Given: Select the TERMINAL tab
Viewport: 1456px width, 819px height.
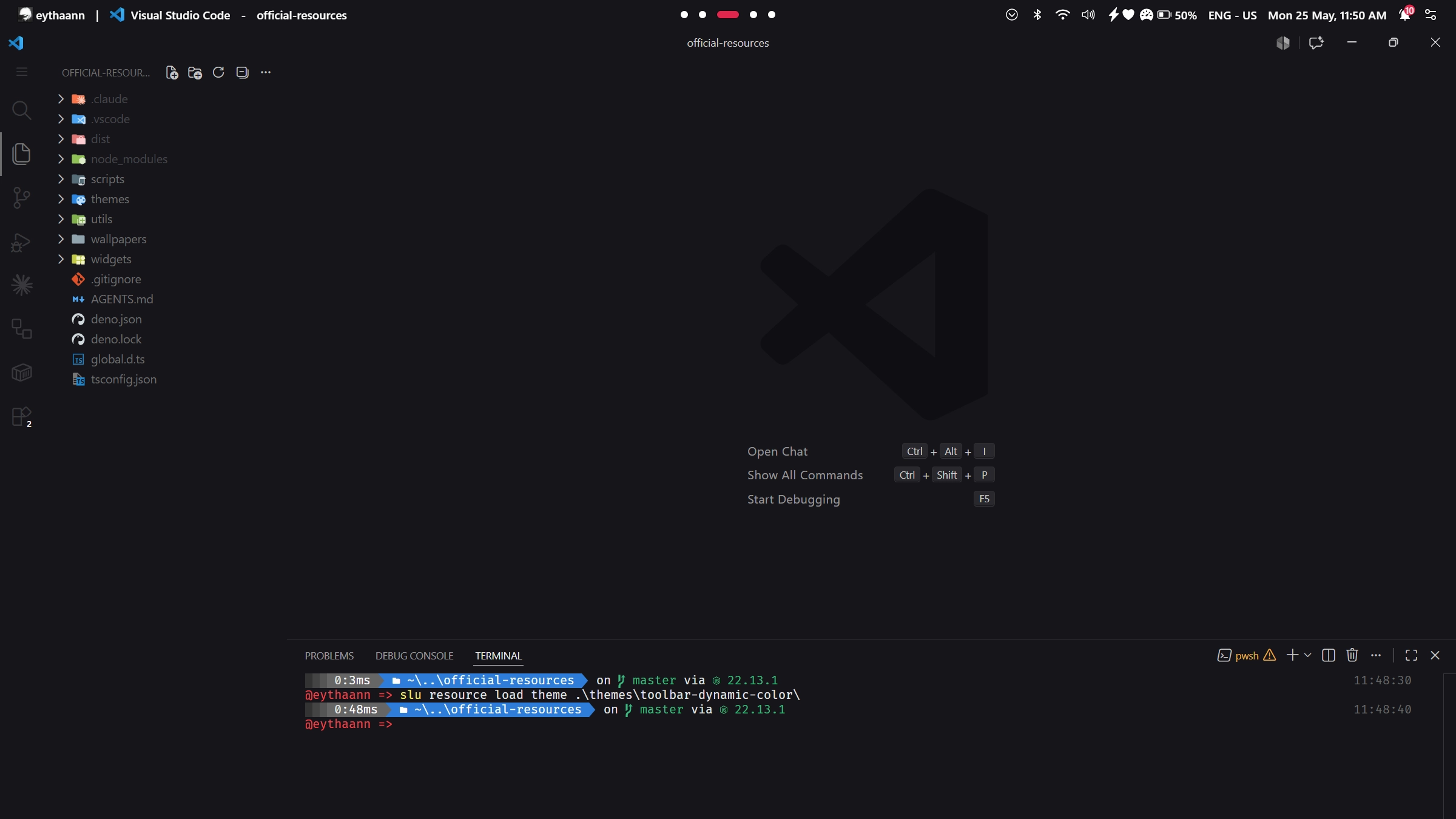Looking at the screenshot, I should click(x=498, y=656).
